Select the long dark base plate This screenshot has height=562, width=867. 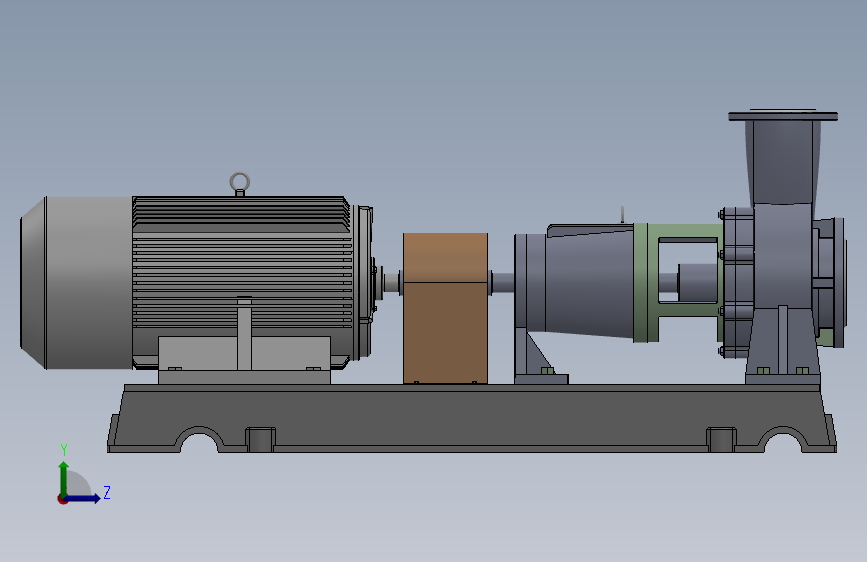pos(472,419)
